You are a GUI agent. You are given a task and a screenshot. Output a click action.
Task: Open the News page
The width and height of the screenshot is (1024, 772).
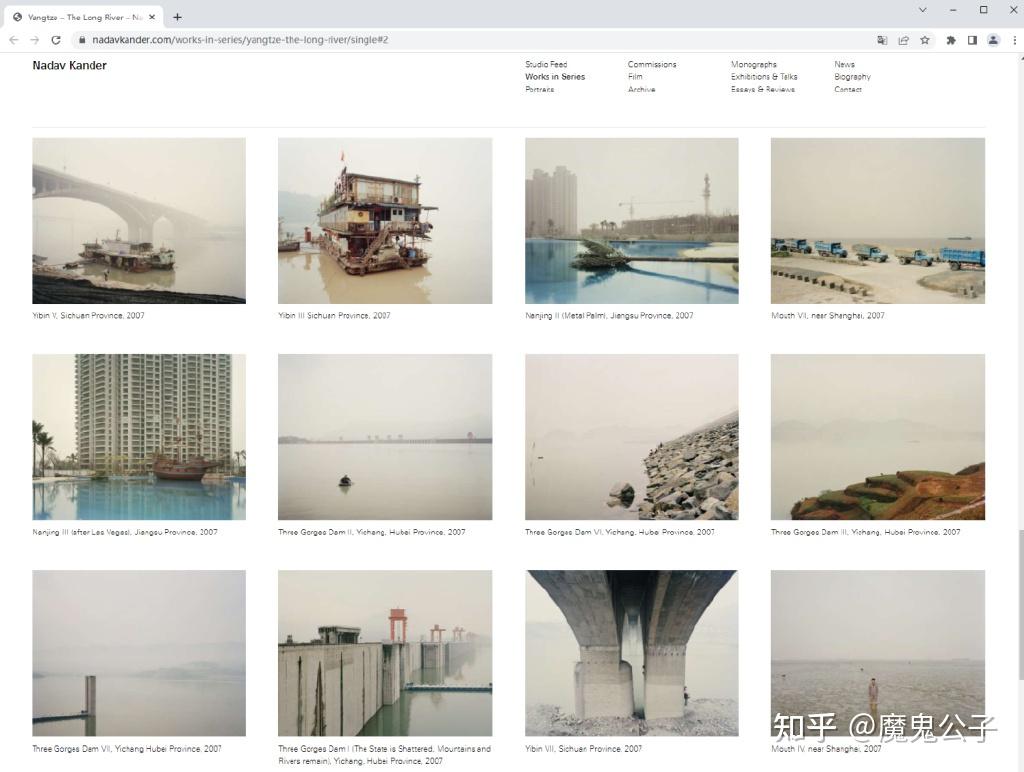click(x=844, y=64)
